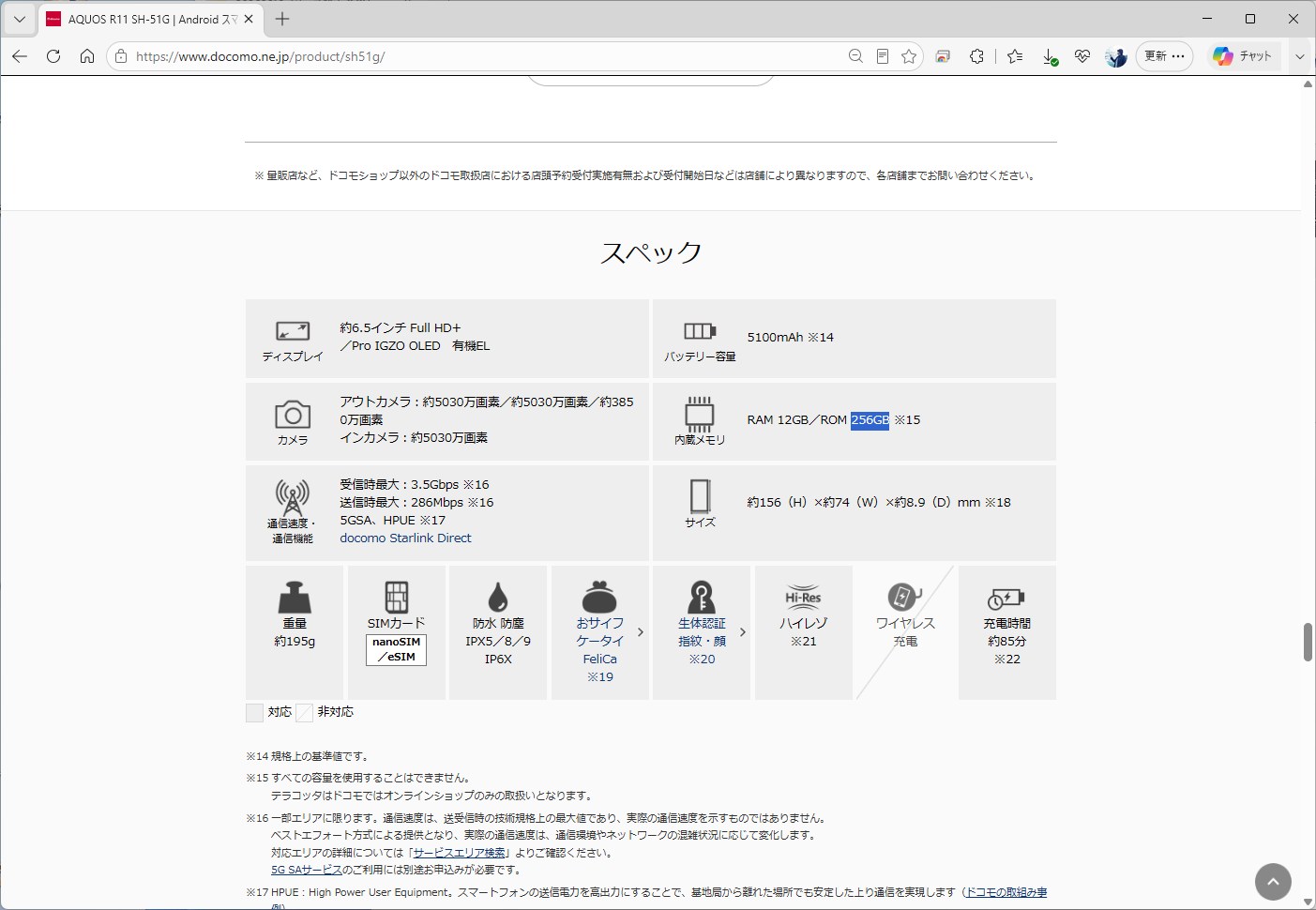Click the SIMカード icon

point(397,597)
